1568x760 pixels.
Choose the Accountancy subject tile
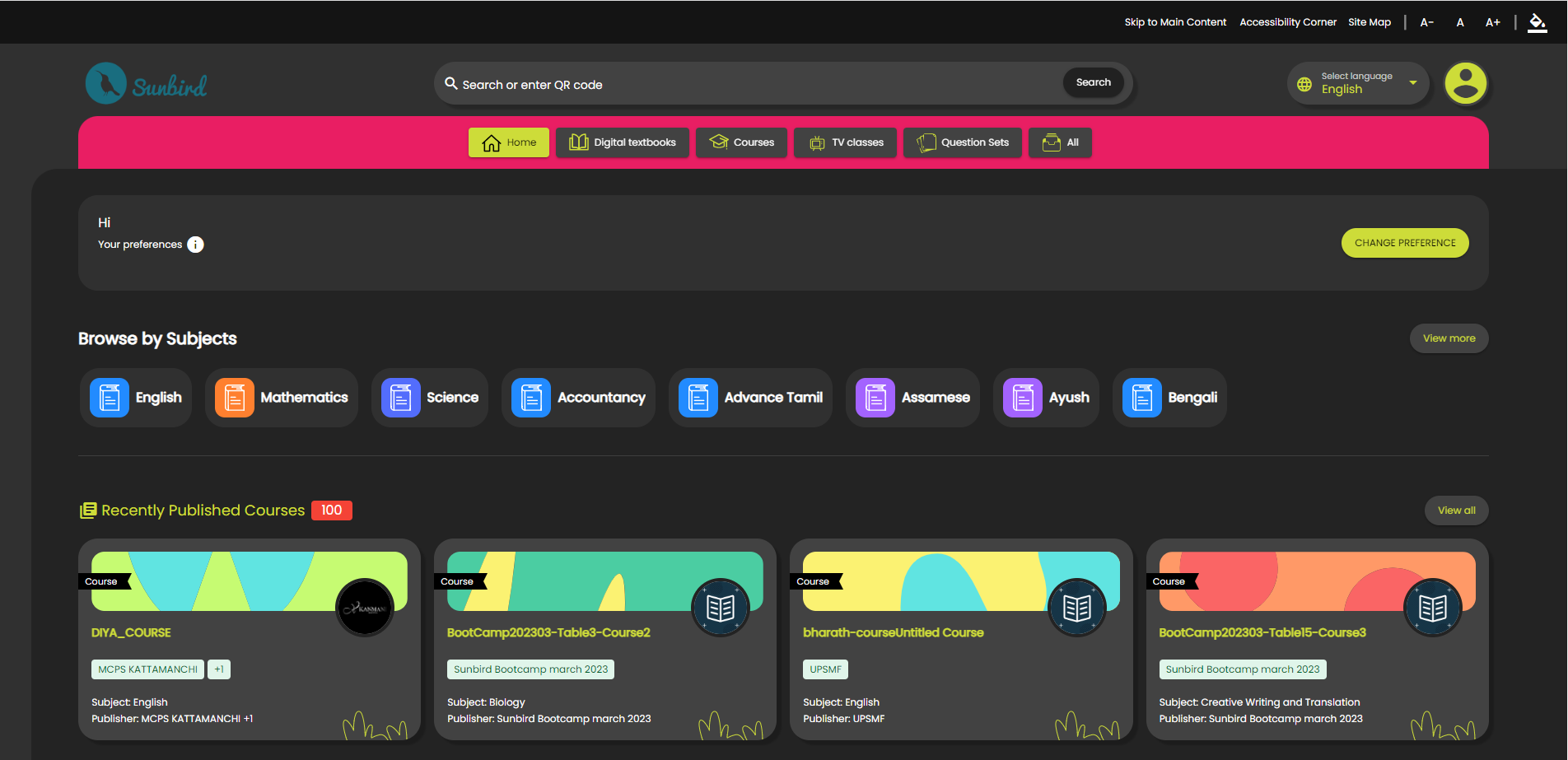point(578,398)
